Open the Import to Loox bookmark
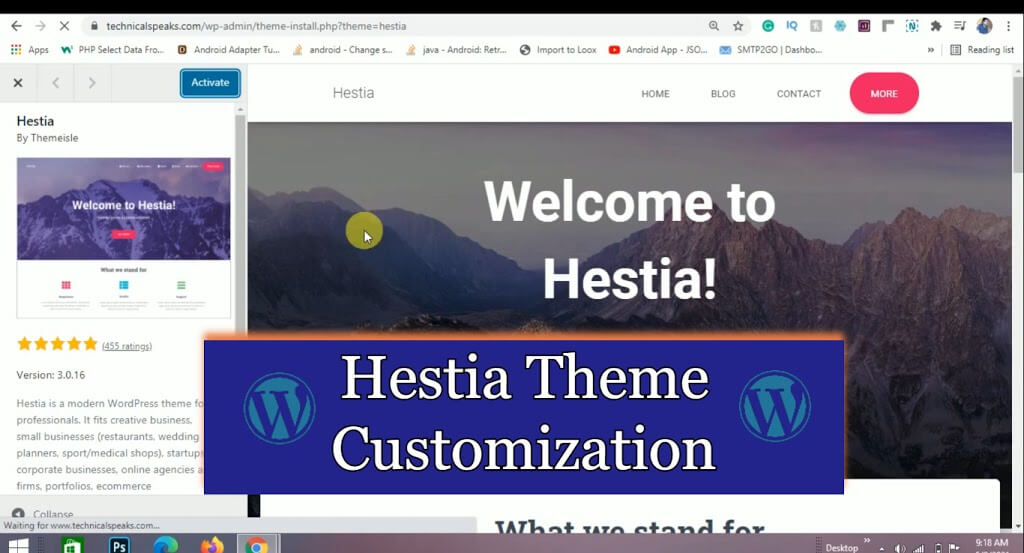This screenshot has width=1024, height=553. coord(558,50)
